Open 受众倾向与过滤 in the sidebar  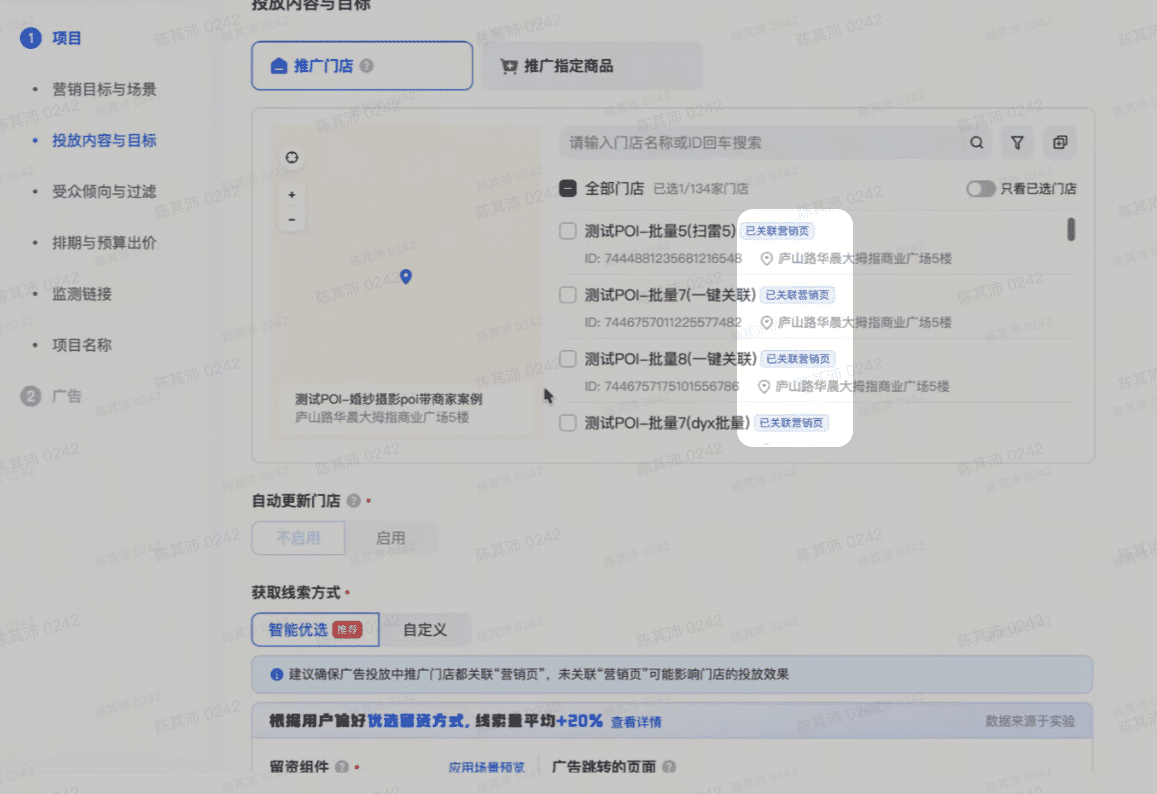click(x=104, y=192)
